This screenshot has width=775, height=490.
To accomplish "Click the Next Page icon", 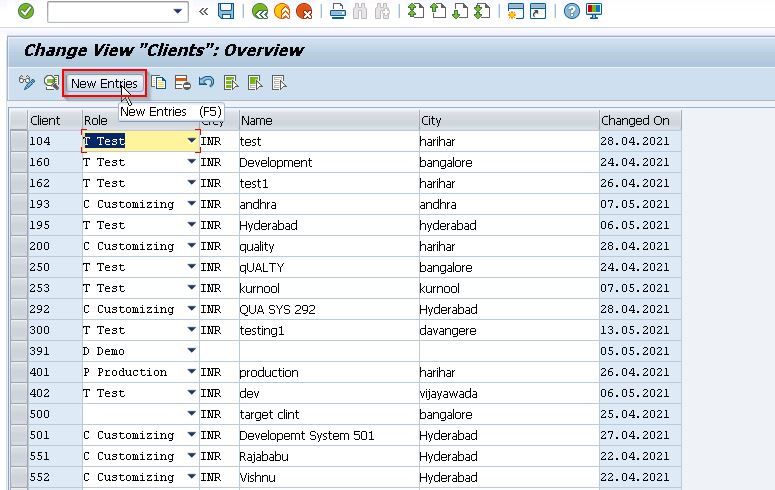I will coord(460,11).
